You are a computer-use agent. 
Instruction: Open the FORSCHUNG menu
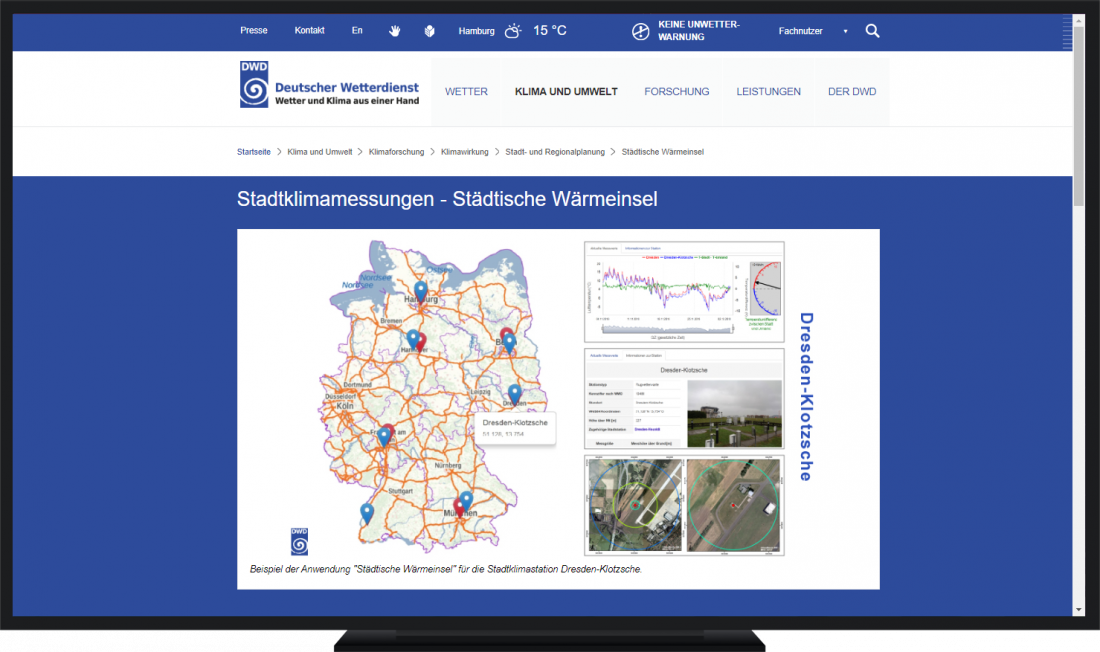677,91
